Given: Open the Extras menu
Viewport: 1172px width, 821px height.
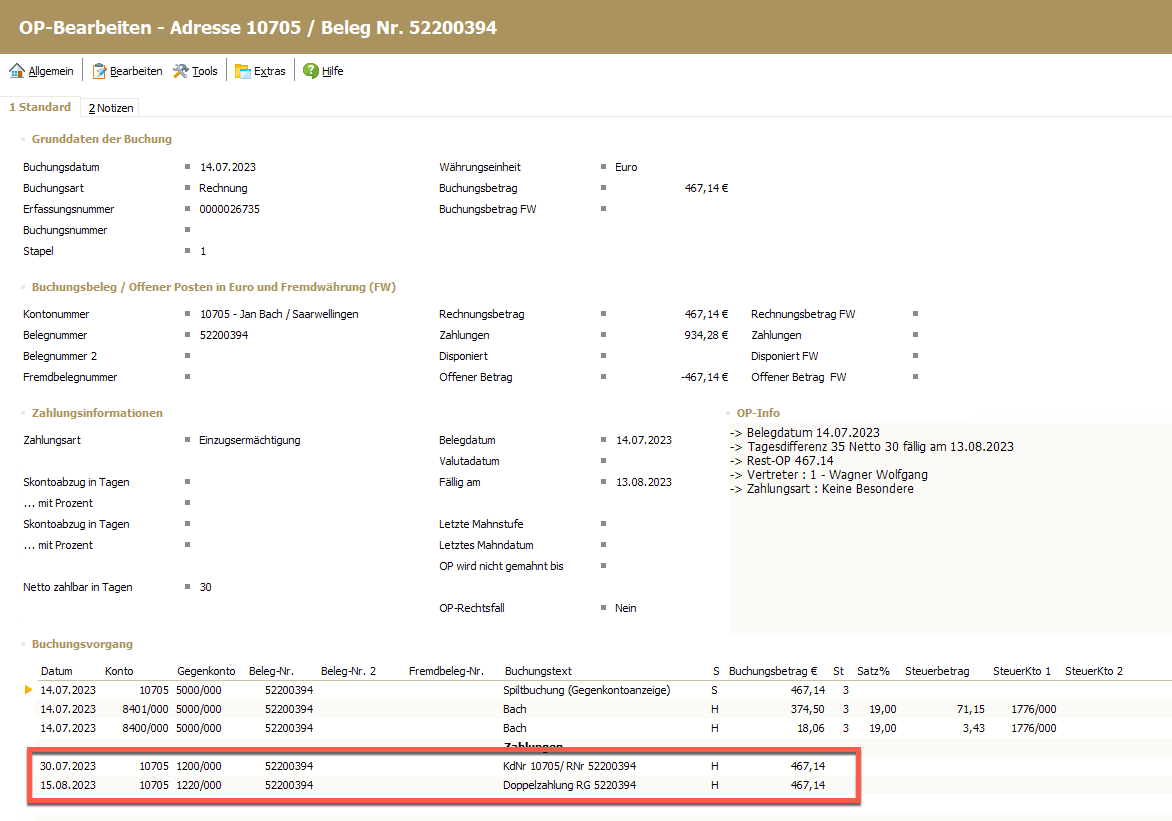Looking at the screenshot, I should (269, 71).
